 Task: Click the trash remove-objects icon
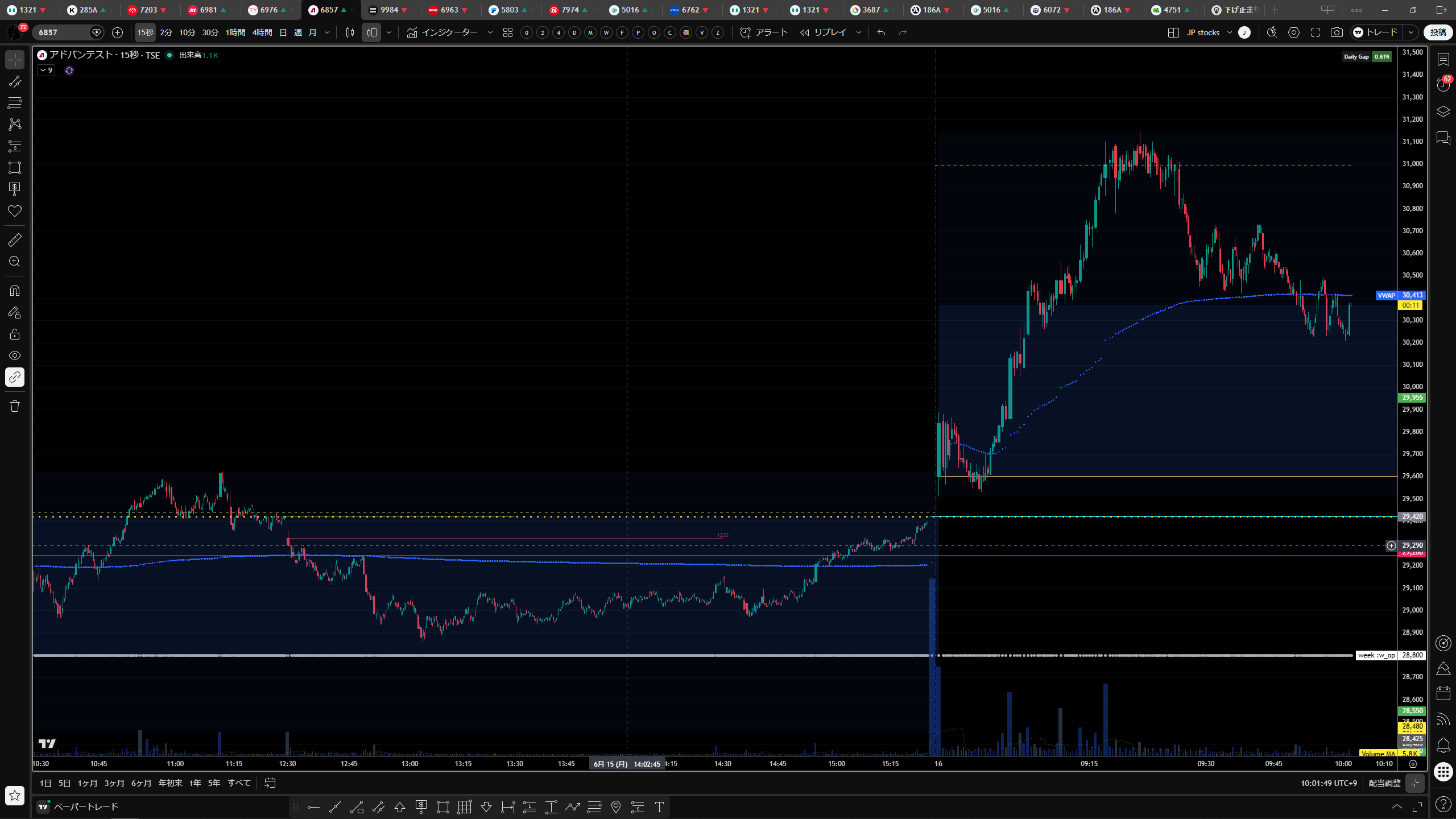click(15, 406)
